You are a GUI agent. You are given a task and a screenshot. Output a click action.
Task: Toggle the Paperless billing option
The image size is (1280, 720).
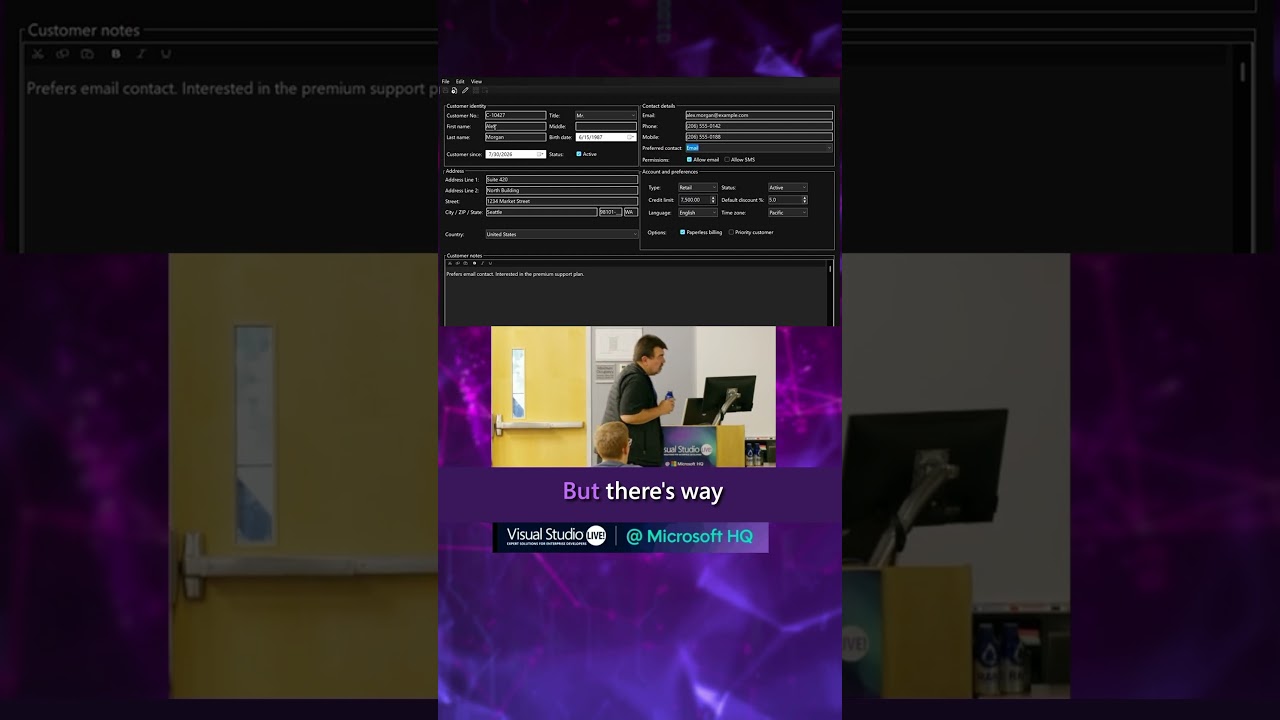tap(683, 232)
